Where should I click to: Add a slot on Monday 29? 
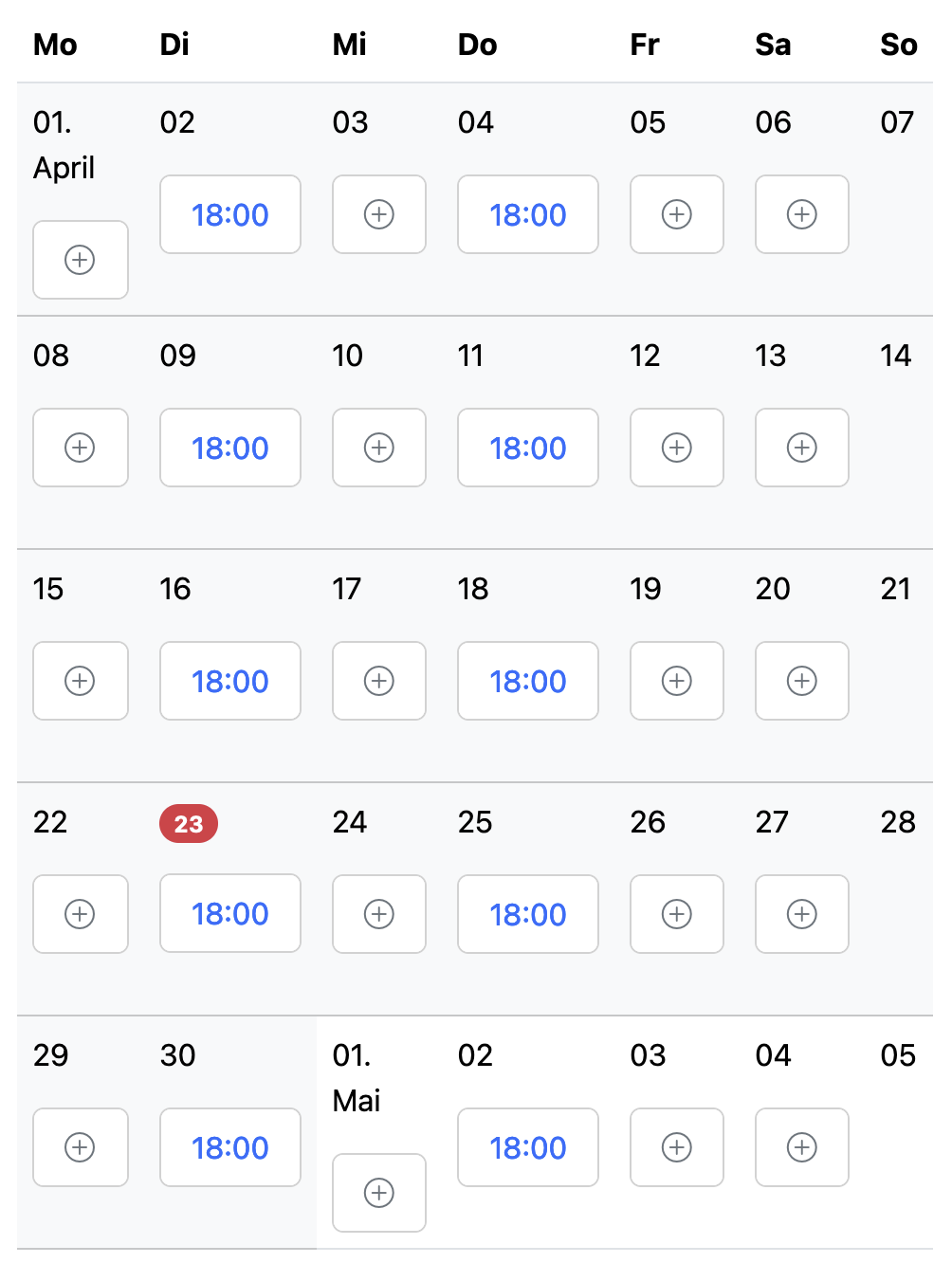click(x=81, y=1147)
